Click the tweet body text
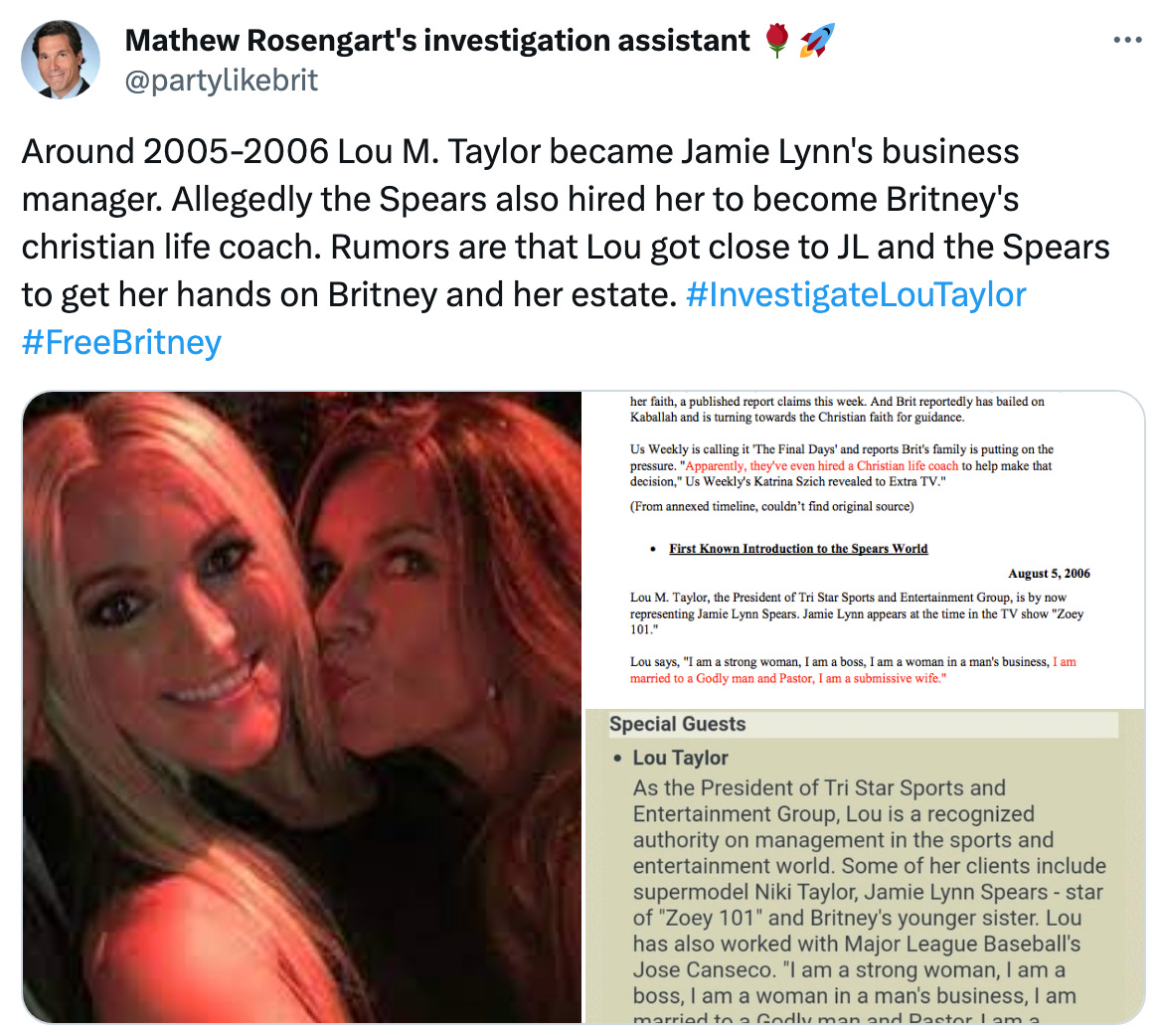1161x1036 pixels. (x=566, y=247)
